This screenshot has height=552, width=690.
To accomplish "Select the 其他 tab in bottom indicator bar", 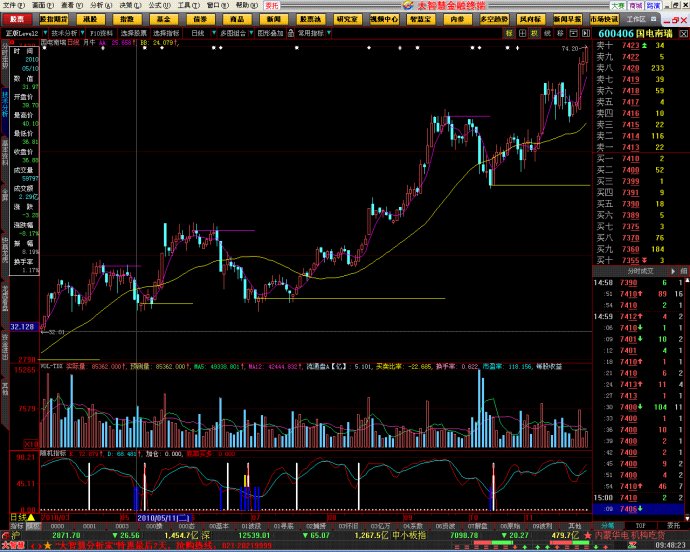I will (575, 526).
